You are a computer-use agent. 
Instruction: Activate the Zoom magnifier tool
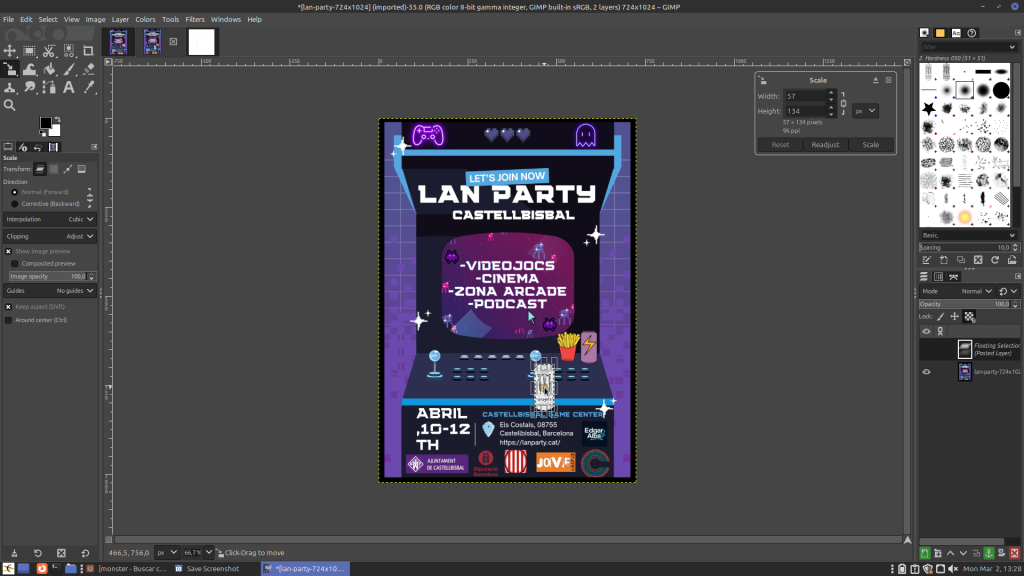10,105
